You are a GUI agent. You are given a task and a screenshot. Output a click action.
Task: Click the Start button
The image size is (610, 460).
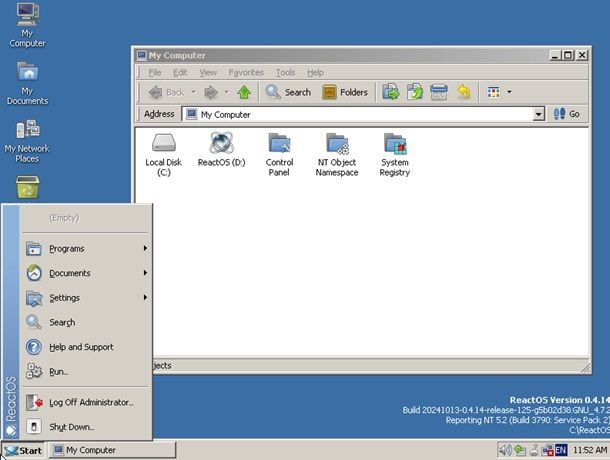coord(23,450)
